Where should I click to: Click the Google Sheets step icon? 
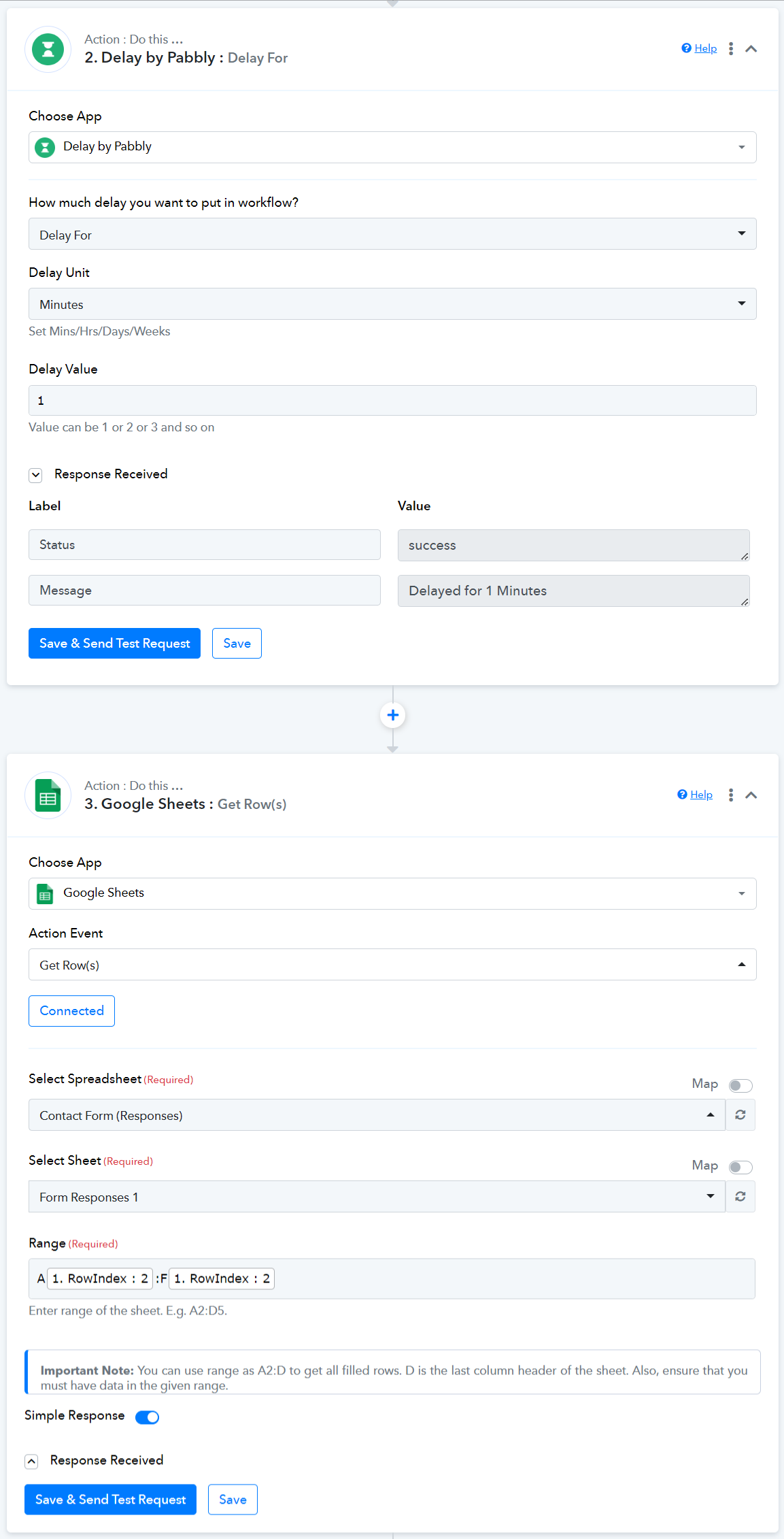click(48, 795)
